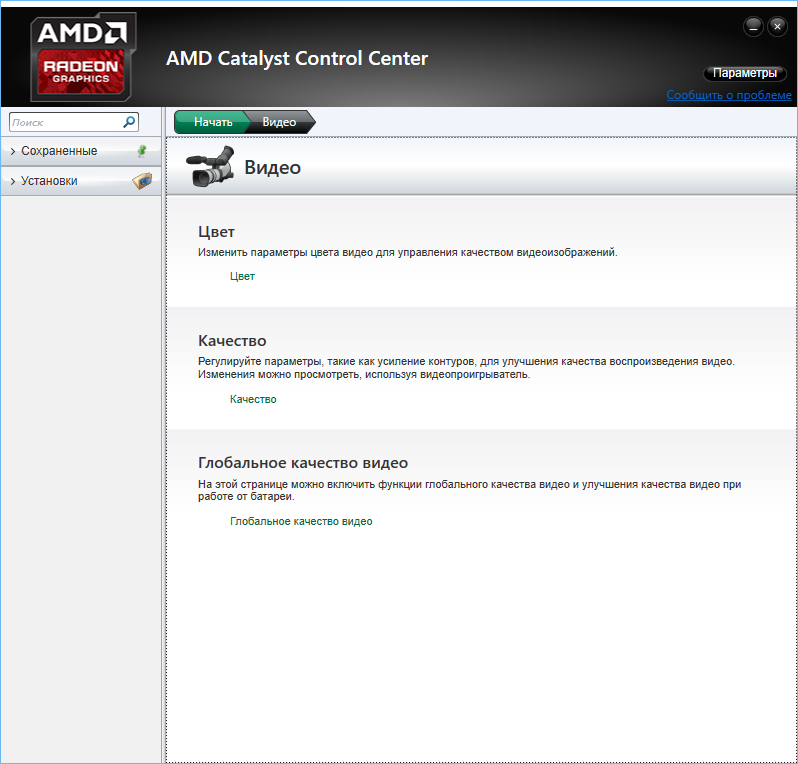The height and width of the screenshot is (764, 798).
Task: Click the Видео page title heading
Action: click(273, 167)
